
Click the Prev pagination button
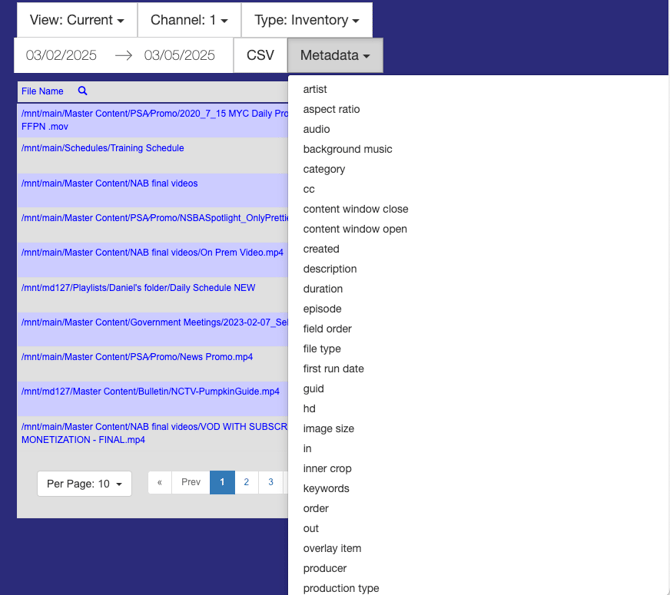tap(190, 482)
